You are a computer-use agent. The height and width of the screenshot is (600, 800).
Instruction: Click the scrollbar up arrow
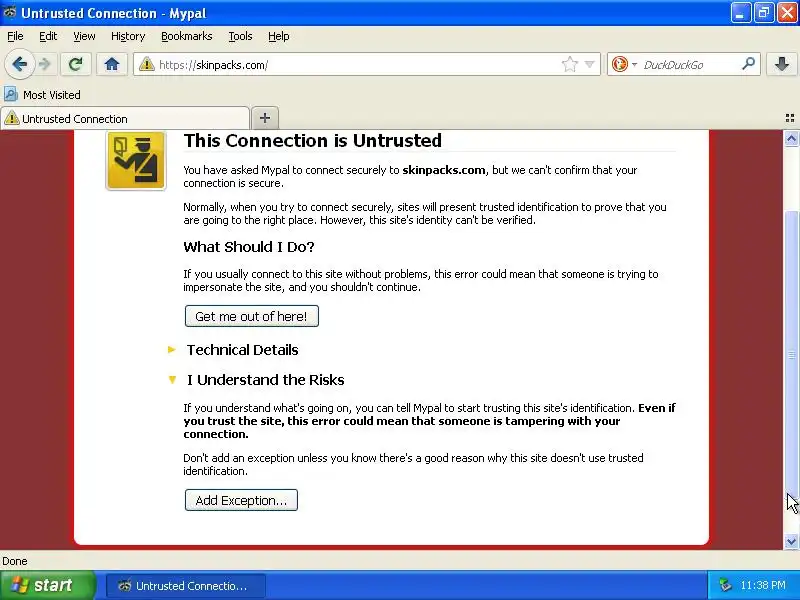(791, 138)
